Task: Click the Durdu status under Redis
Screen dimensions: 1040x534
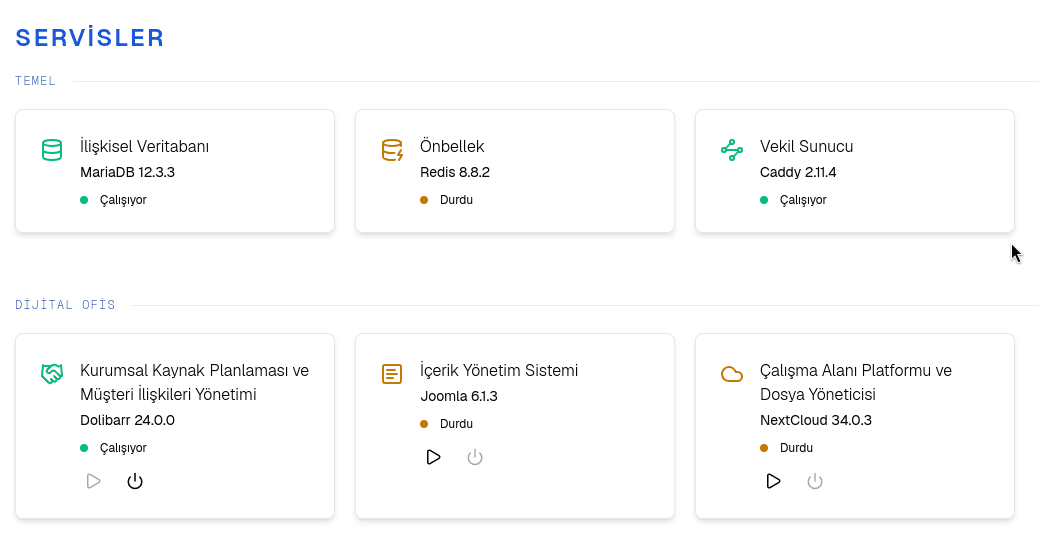Action: [456, 200]
